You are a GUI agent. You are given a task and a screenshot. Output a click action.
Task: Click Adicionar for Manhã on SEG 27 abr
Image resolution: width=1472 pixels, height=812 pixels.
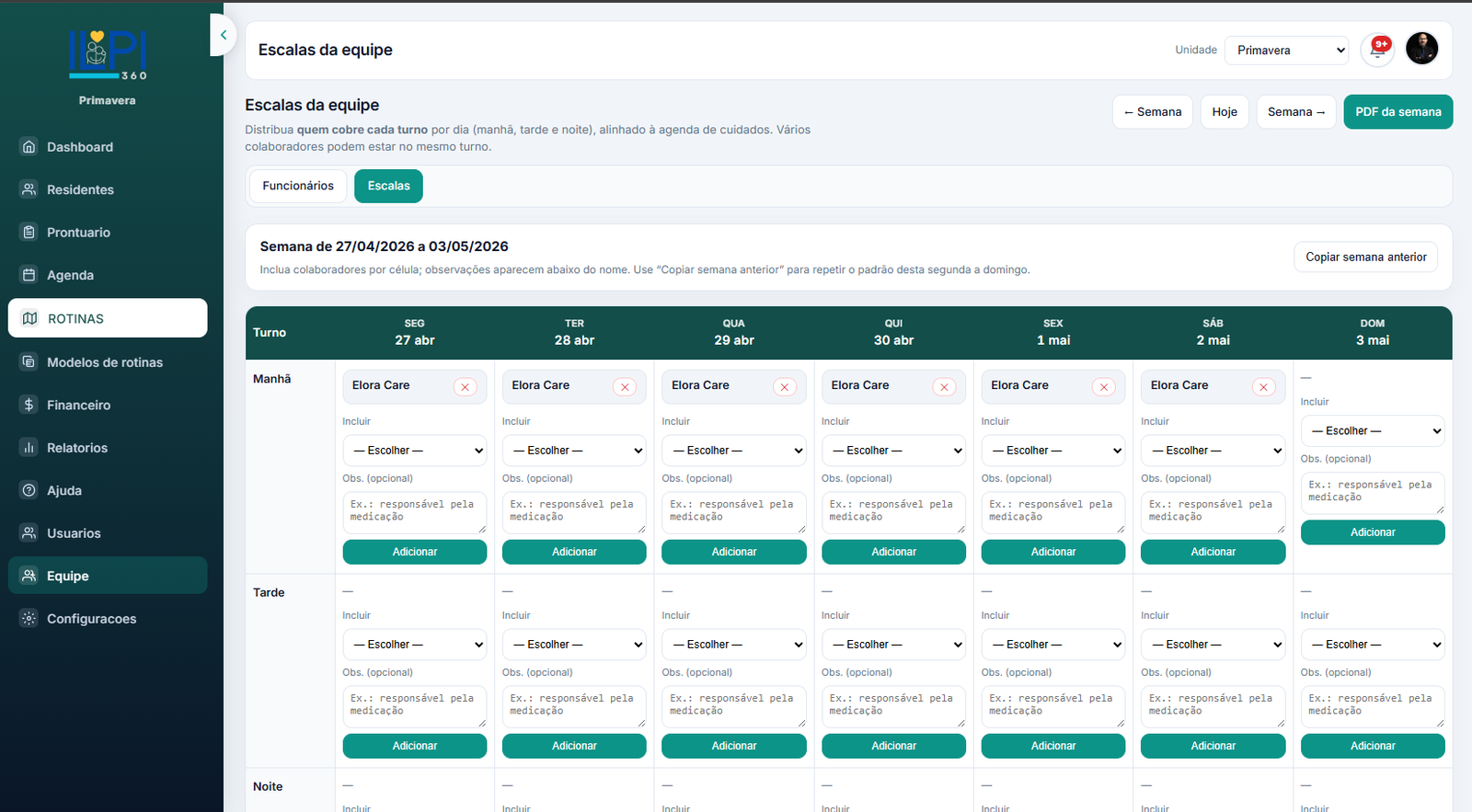click(x=415, y=552)
